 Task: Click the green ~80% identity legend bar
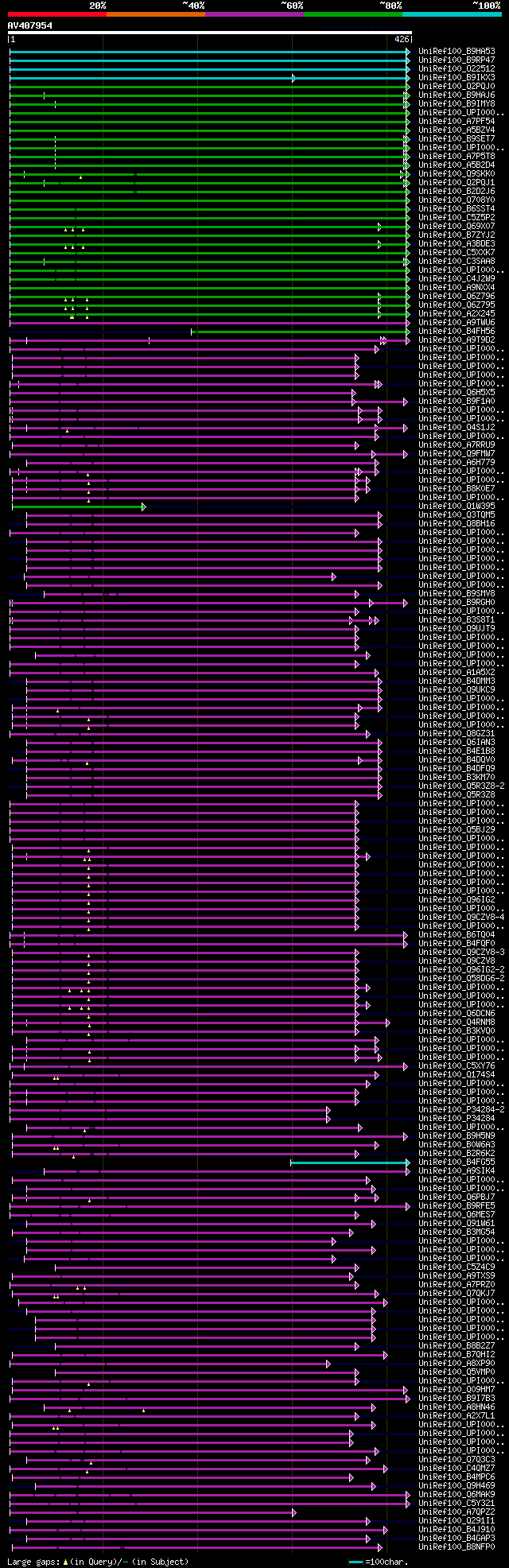pyautogui.click(x=353, y=14)
